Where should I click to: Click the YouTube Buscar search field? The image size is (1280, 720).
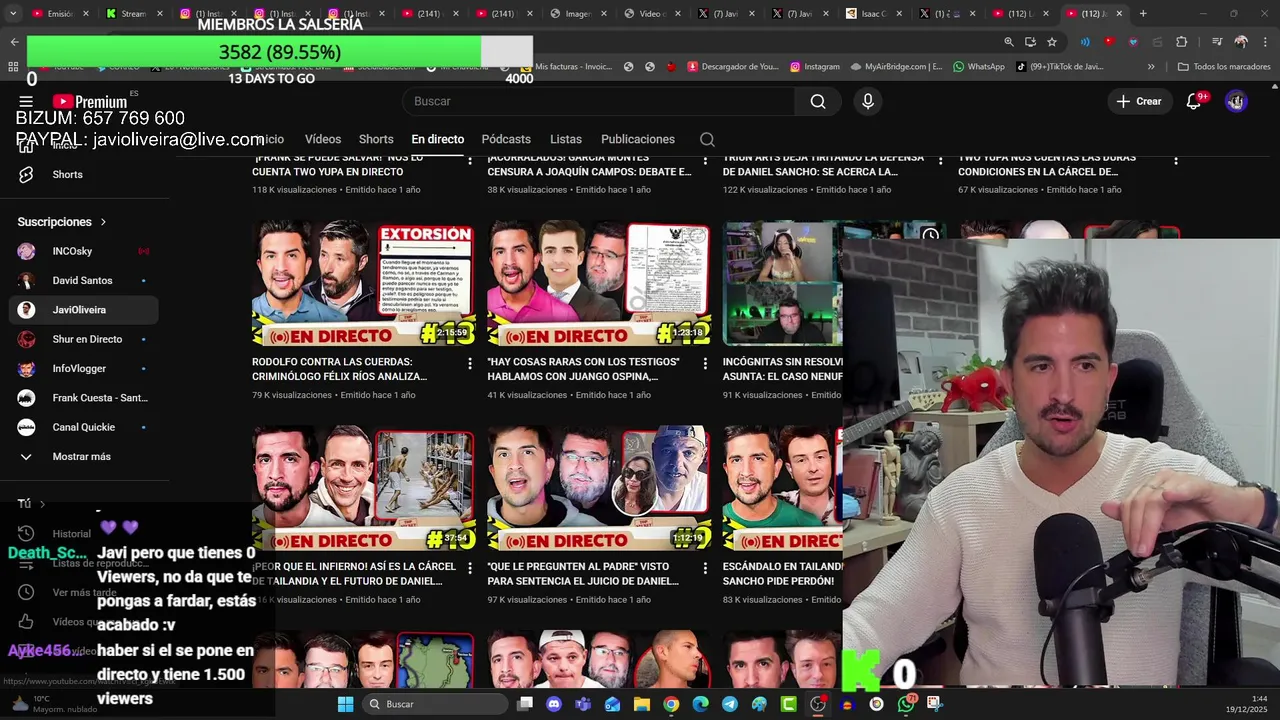[600, 101]
